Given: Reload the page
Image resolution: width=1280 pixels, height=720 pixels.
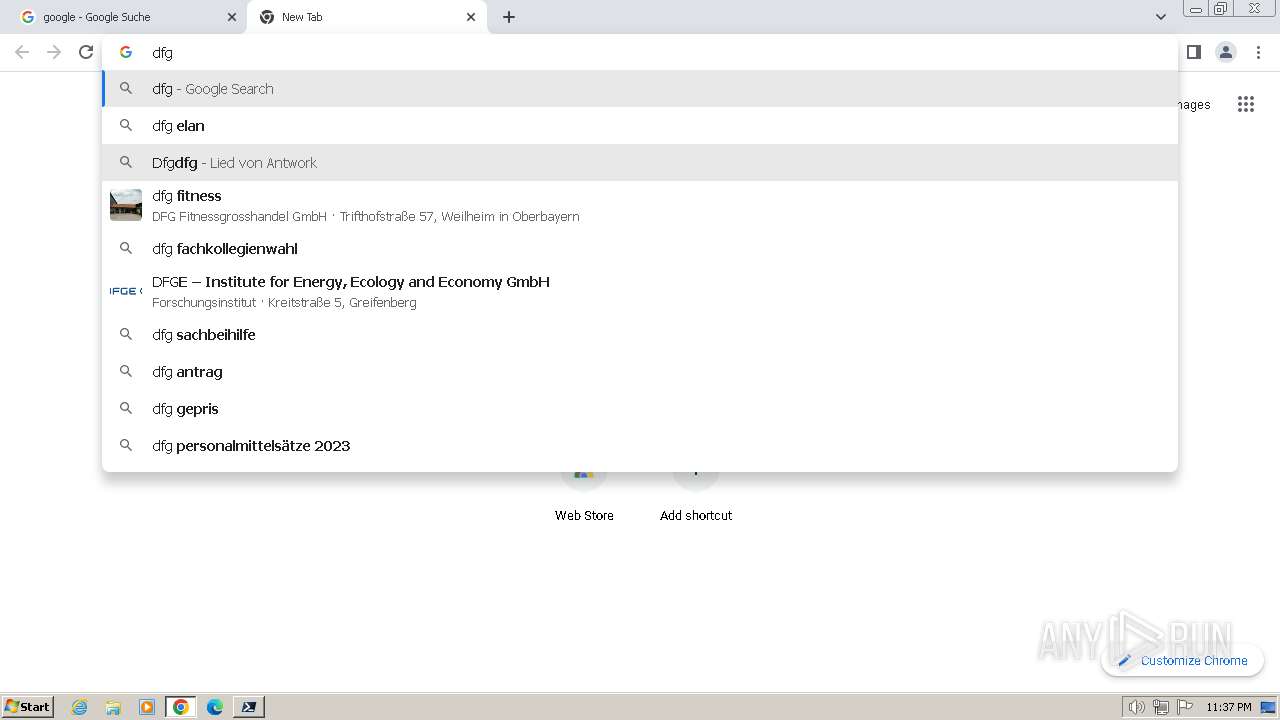Looking at the screenshot, I should [86, 52].
